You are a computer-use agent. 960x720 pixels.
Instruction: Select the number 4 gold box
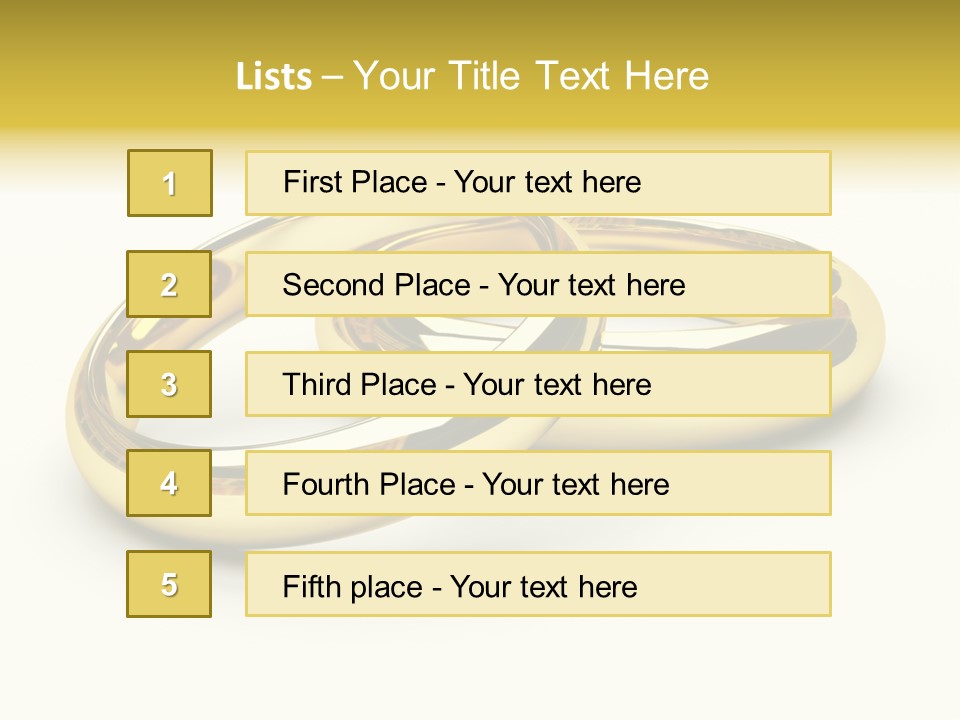pos(169,483)
